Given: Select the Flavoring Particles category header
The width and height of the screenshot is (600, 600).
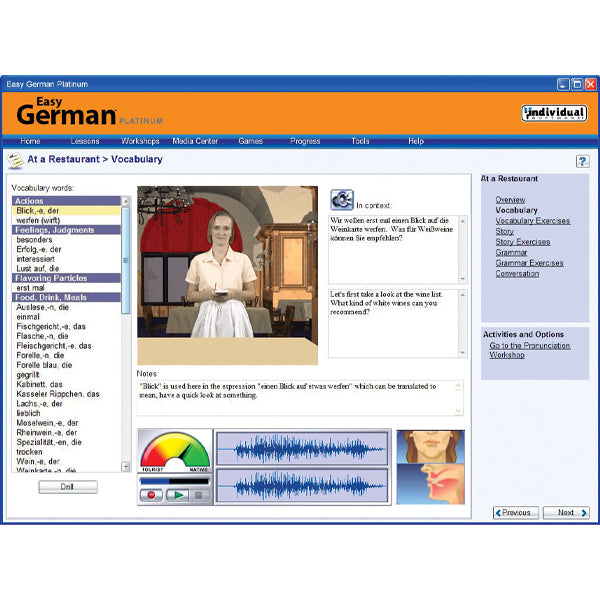Looking at the screenshot, I should [66, 278].
